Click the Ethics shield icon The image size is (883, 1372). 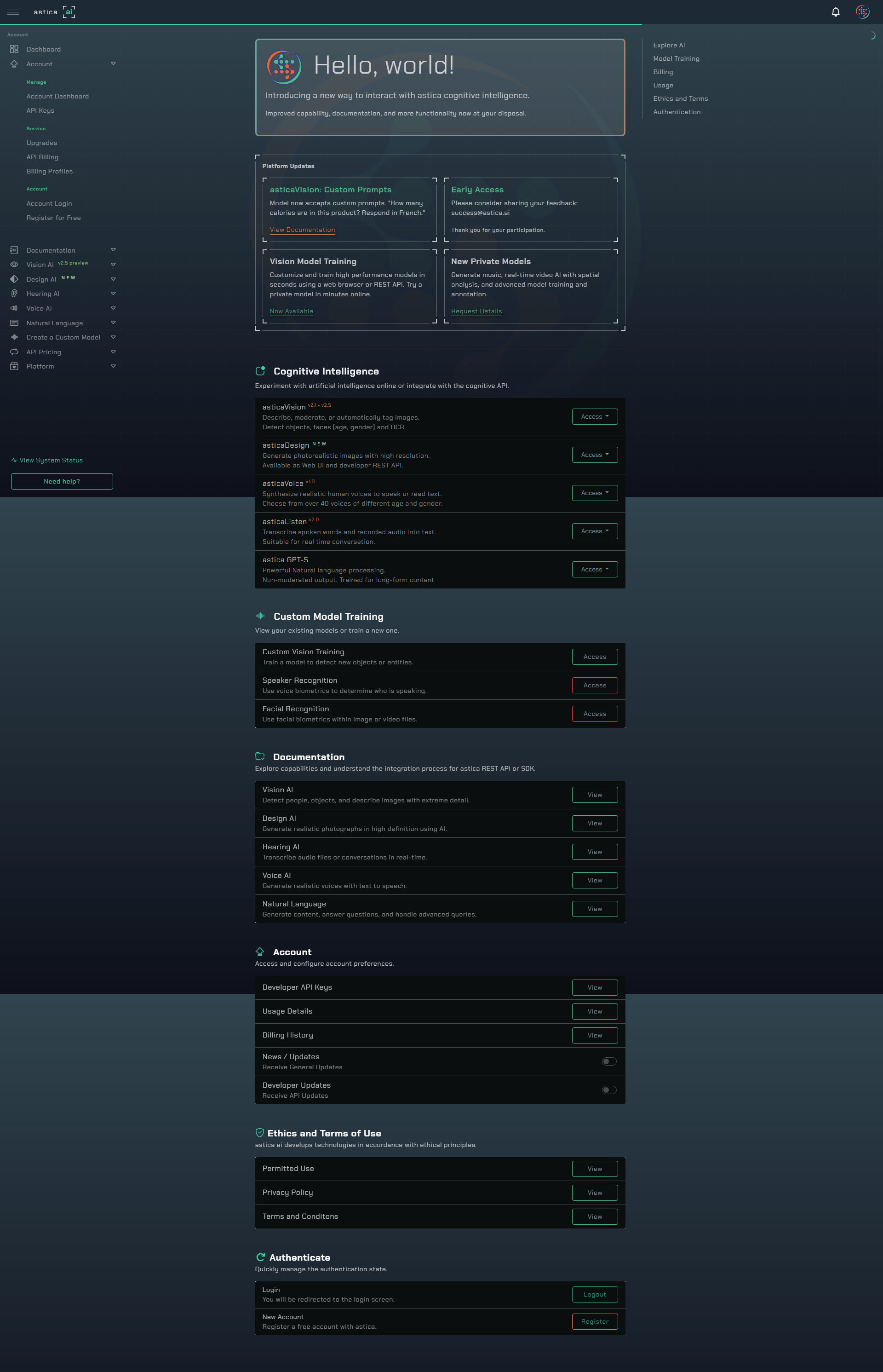pyautogui.click(x=260, y=1133)
